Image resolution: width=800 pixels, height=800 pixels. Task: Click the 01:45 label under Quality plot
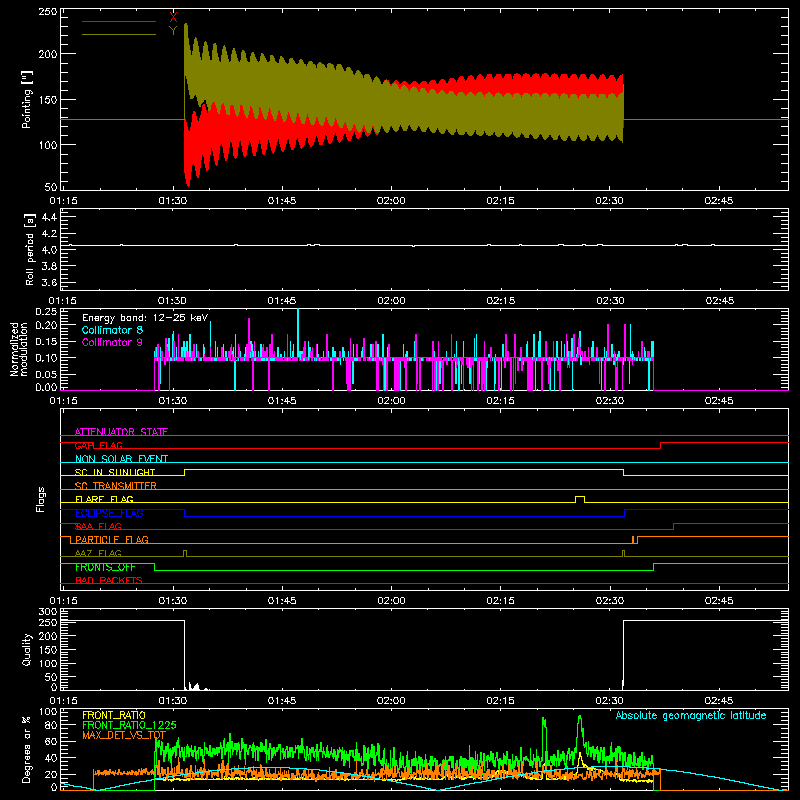click(282, 701)
